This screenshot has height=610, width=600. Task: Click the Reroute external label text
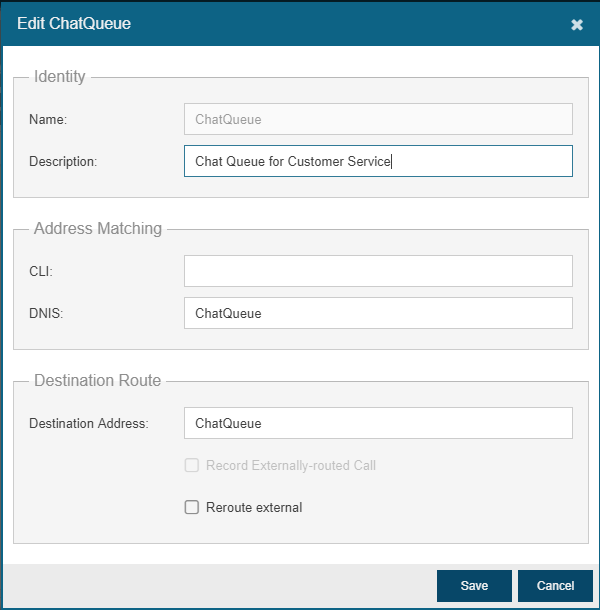tap(254, 508)
